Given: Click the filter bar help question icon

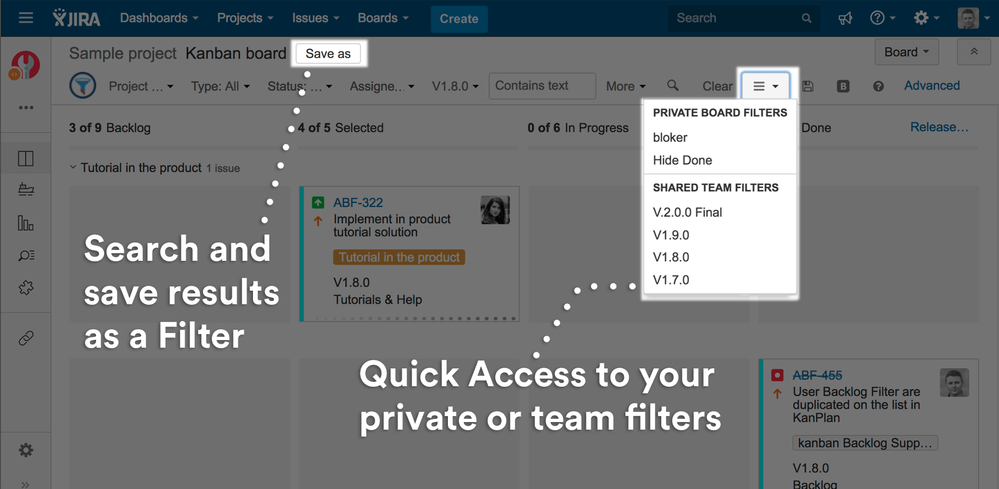Looking at the screenshot, I should [878, 86].
